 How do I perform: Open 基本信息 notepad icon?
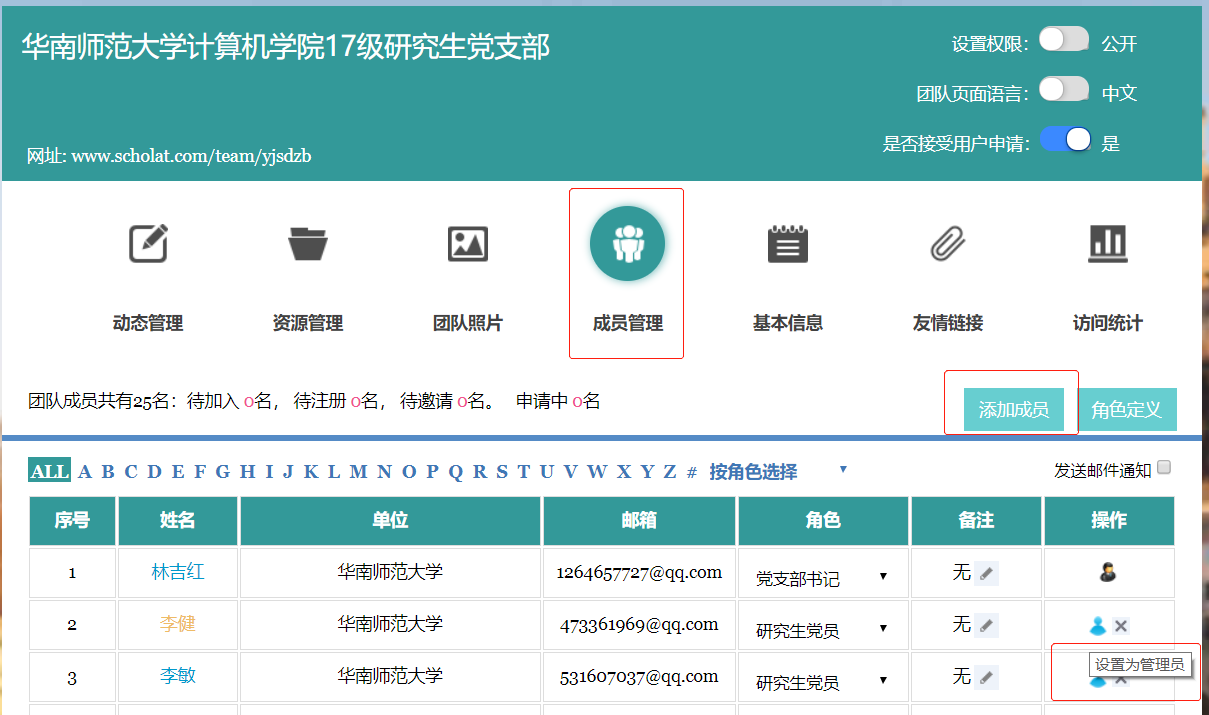(x=788, y=243)
